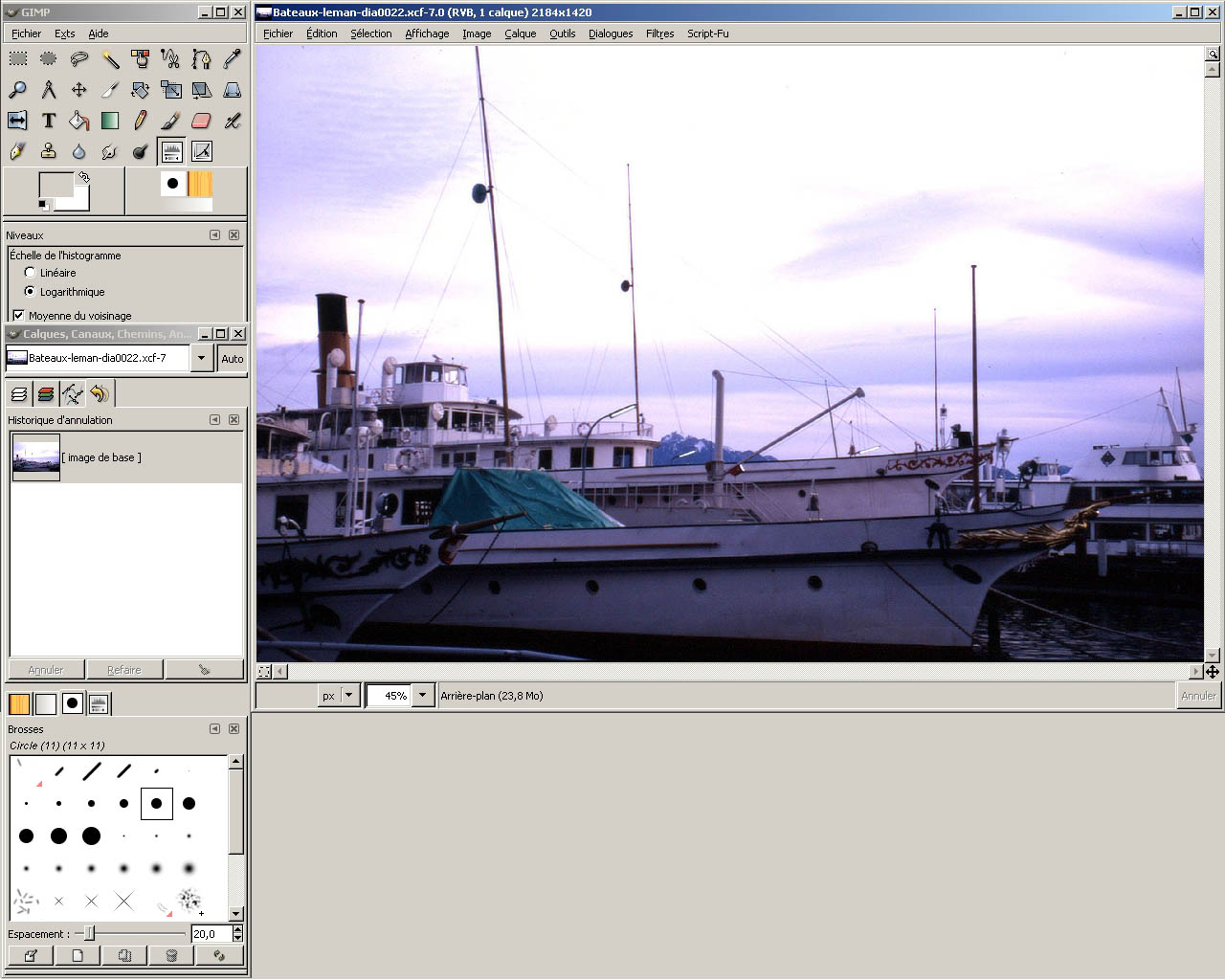Select the Color Picker eyedropper tool
The image size is (1225, 980).
(x=232, y=59)
